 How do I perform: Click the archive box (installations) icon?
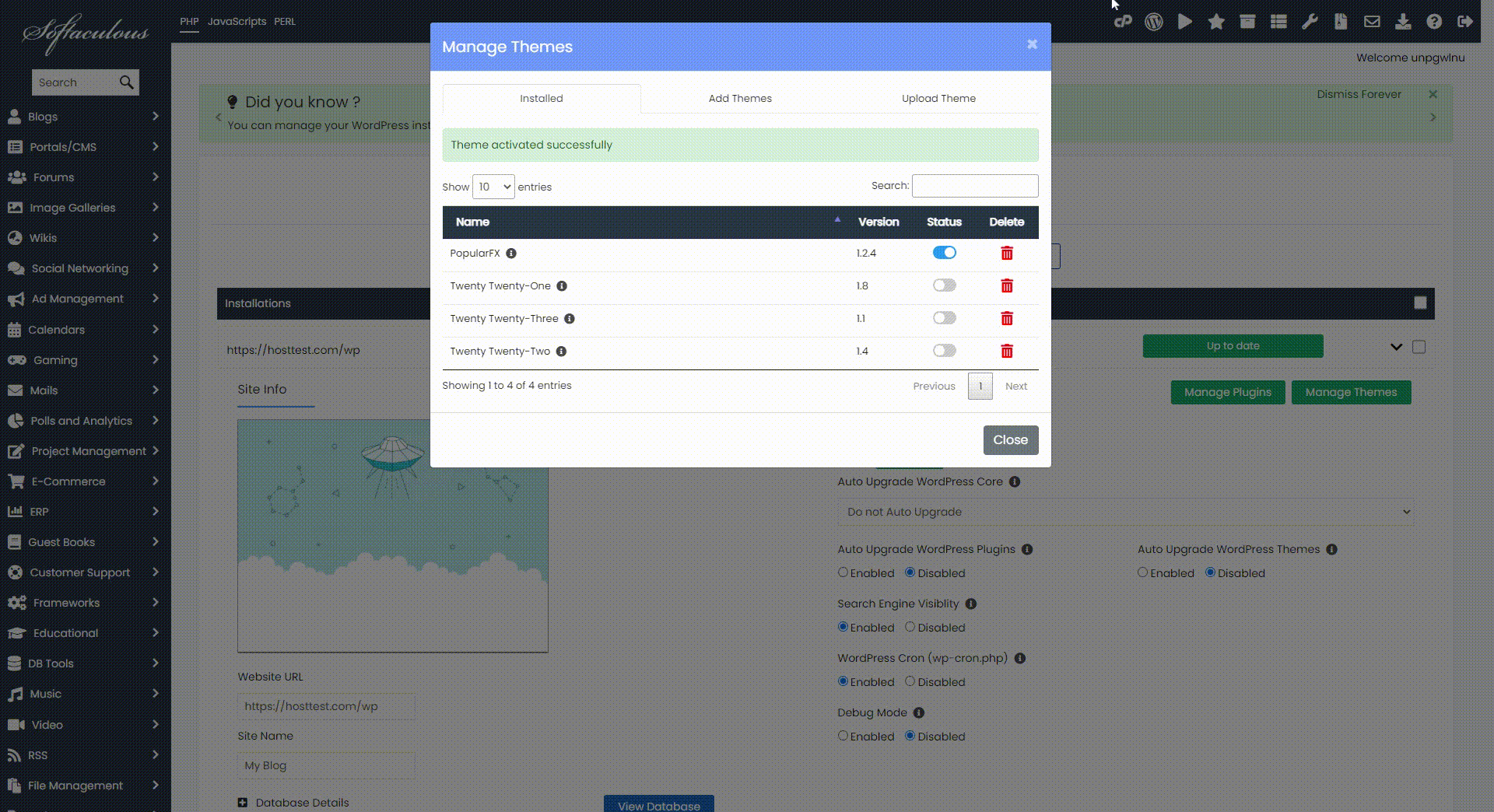click(x=1247, y=22)
